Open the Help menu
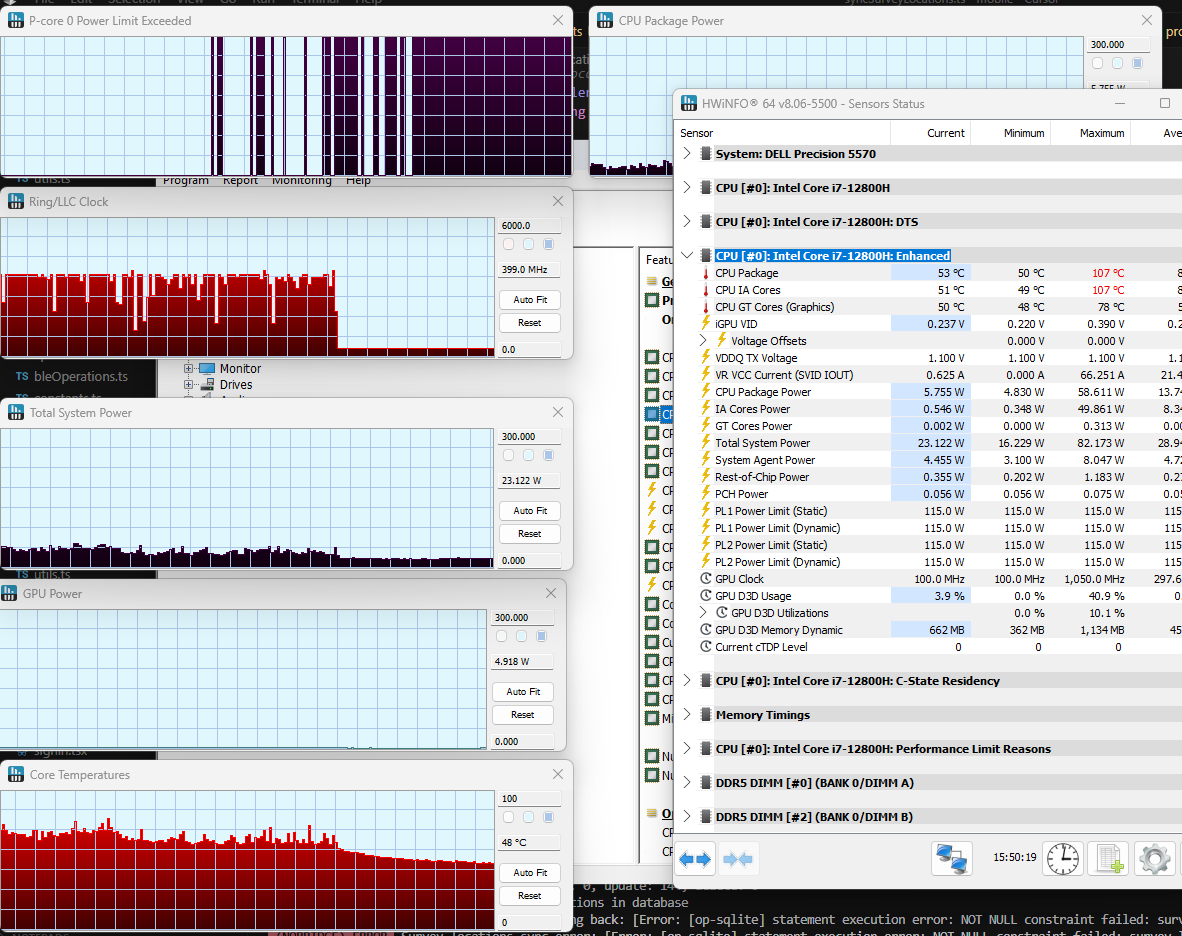1182x936 pixels. click(358, 181)
